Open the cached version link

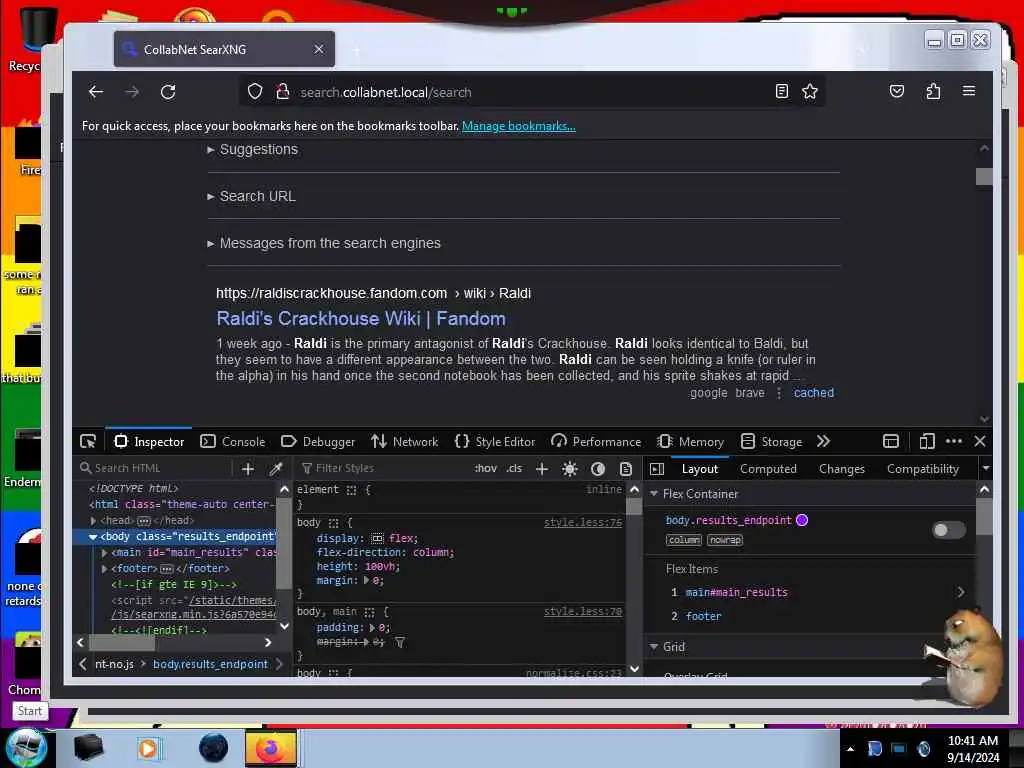[814, 393]
